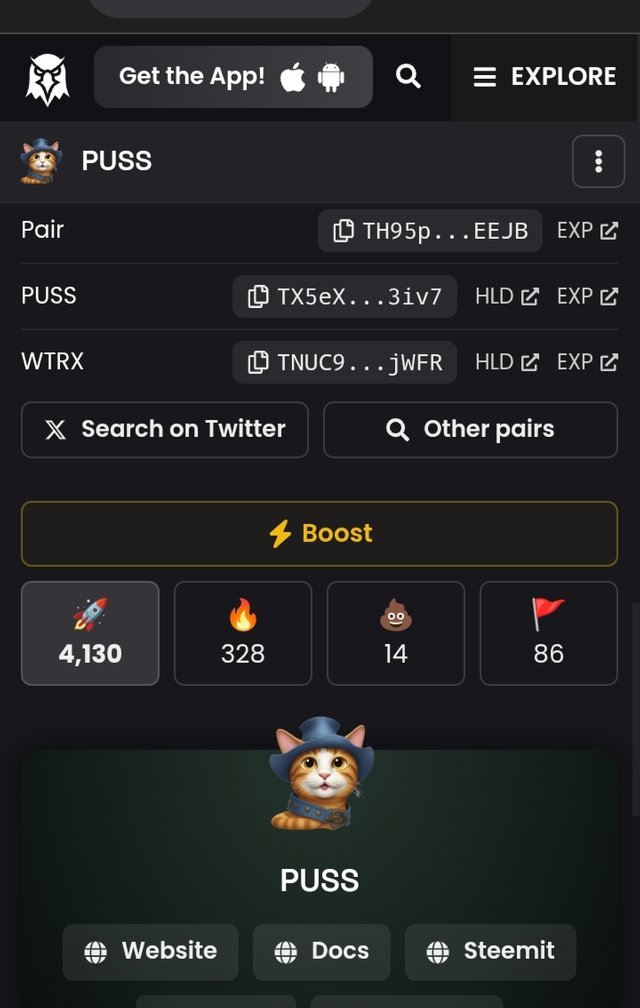Toggle the red flag reaction with 86
The height and width of the screenshot is (1008, 640).
549,633
